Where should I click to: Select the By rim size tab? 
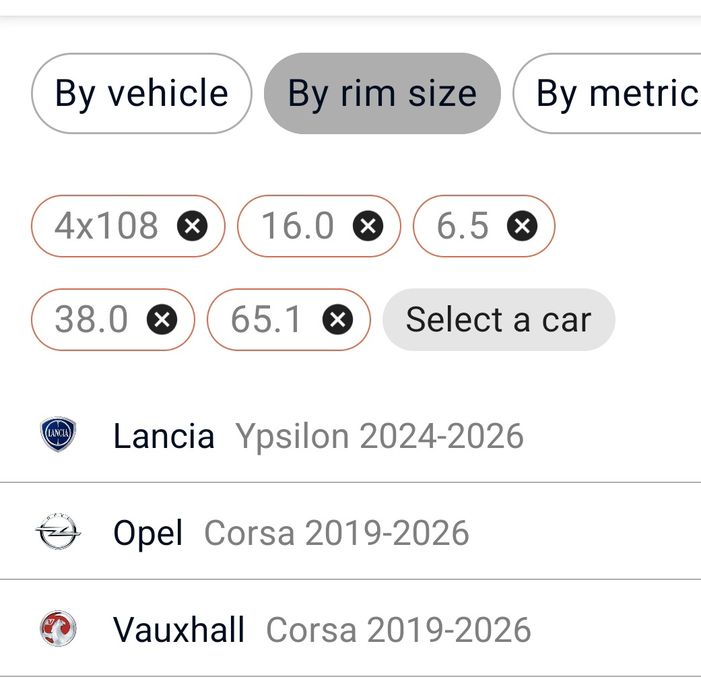[382, 93]
